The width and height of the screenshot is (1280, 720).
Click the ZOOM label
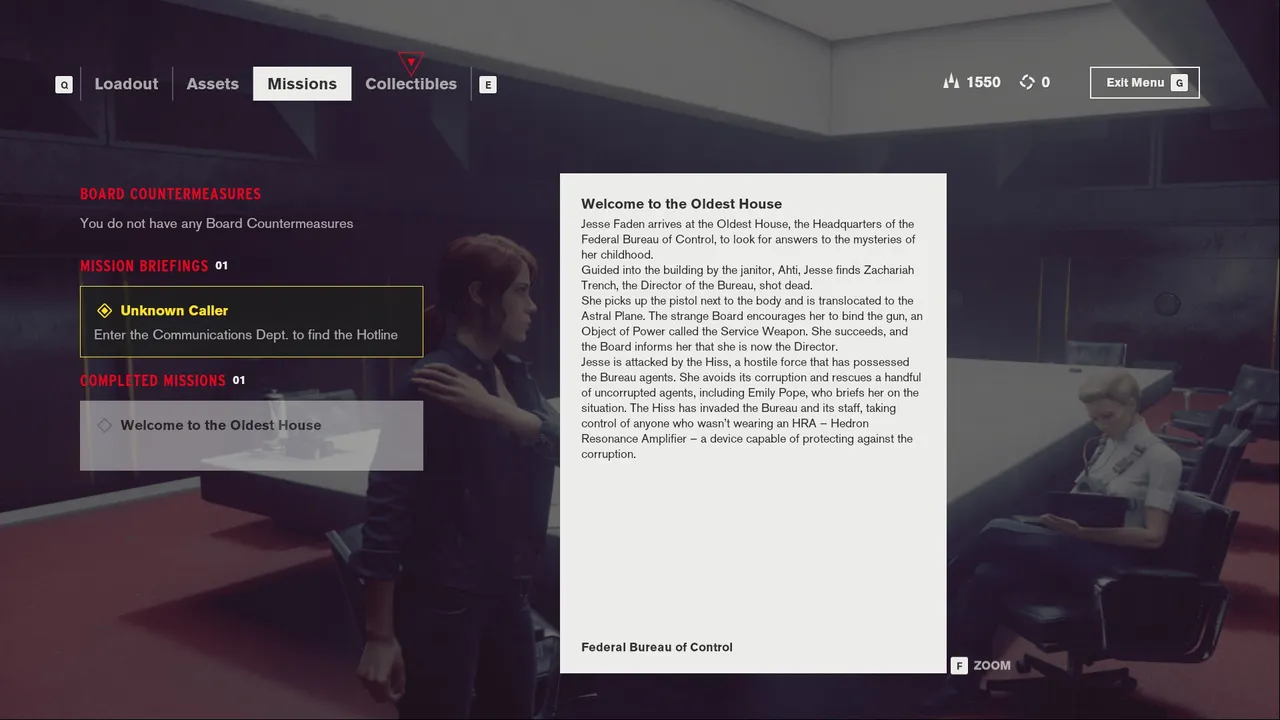992,665
